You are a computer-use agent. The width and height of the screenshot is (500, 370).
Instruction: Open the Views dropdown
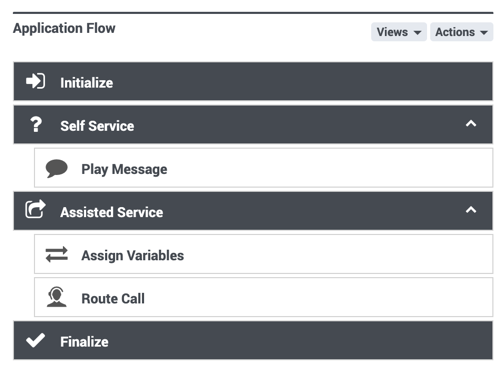[399, 32]
